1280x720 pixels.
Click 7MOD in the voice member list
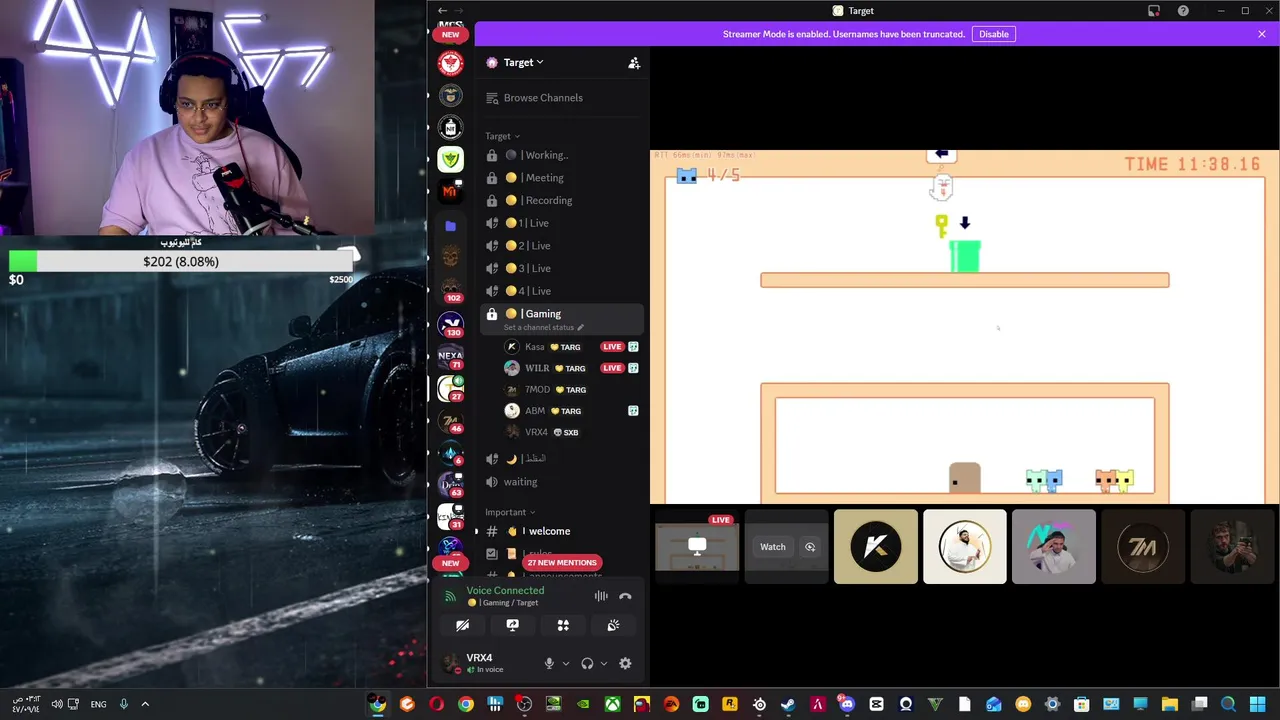pos(570,389)
